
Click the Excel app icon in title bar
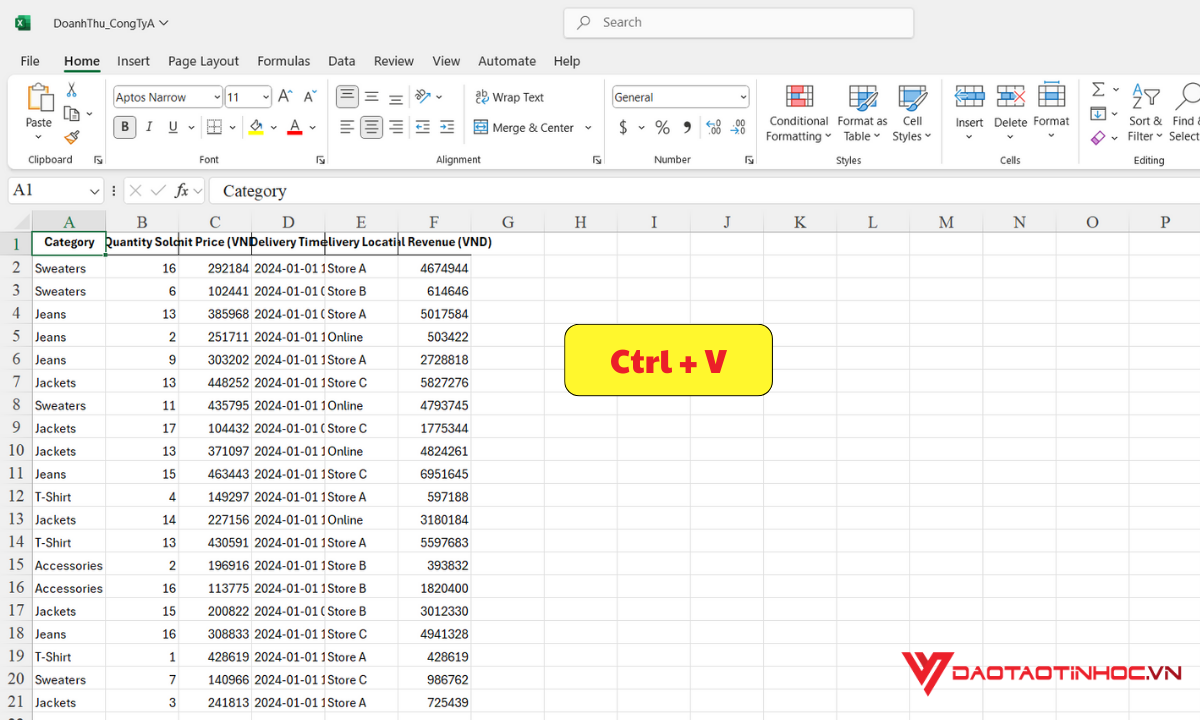pos(23,22)
